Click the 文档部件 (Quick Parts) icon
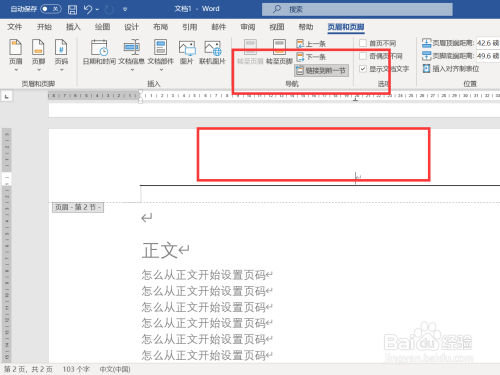Image resolution: width=500 pixels, height=375 pixels. pos(161,47)
